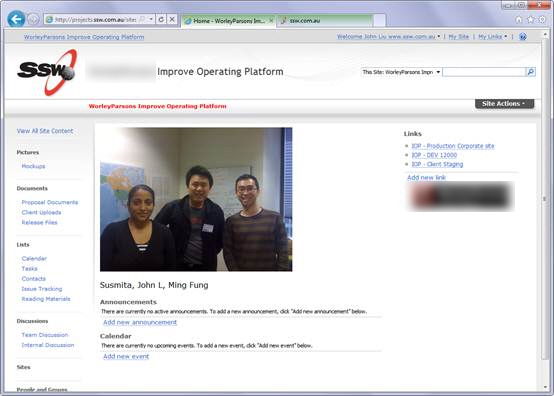
Task: Open the Lists heading in sidebar
Action: point(23,244)
